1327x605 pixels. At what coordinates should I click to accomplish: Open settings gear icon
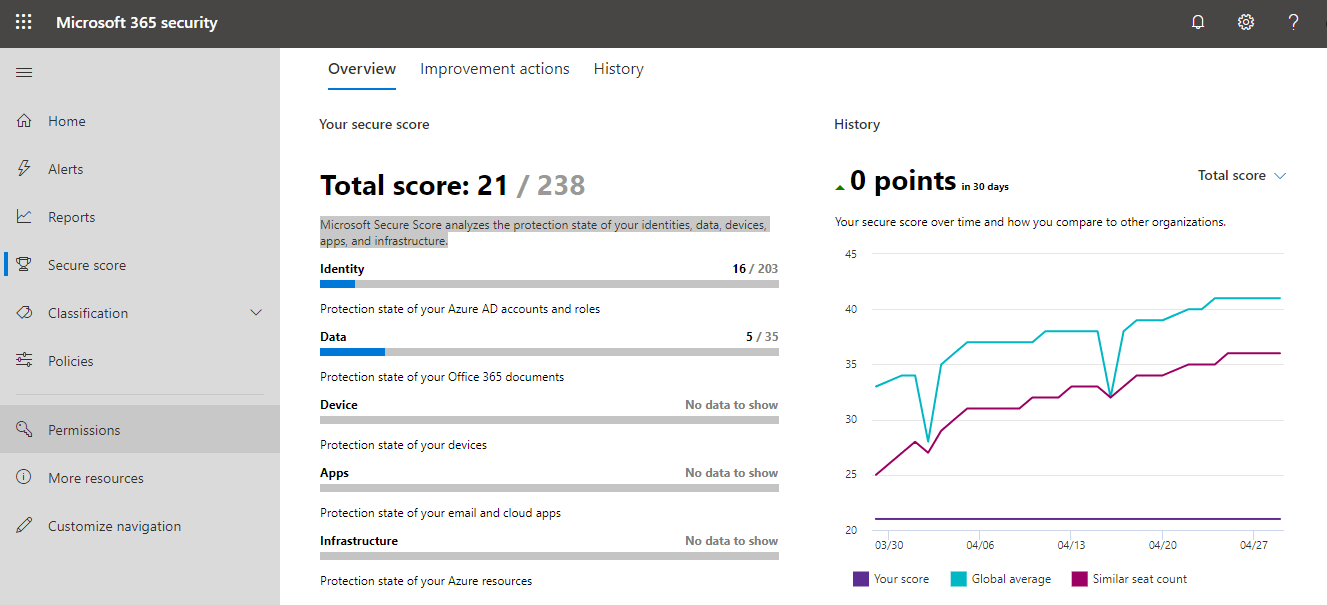(x=1246, y=22)
